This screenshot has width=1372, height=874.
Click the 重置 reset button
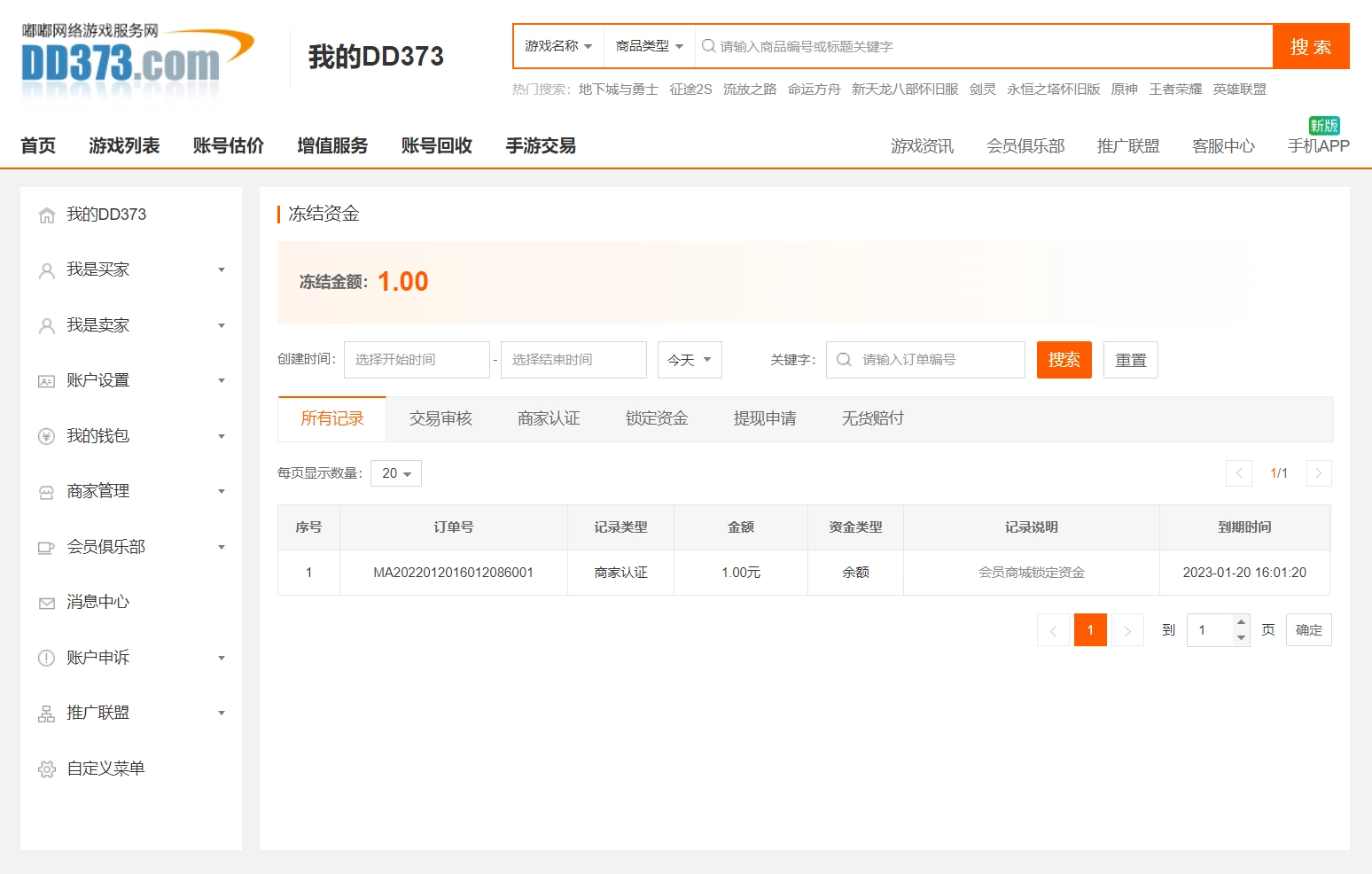[1130, 360]
